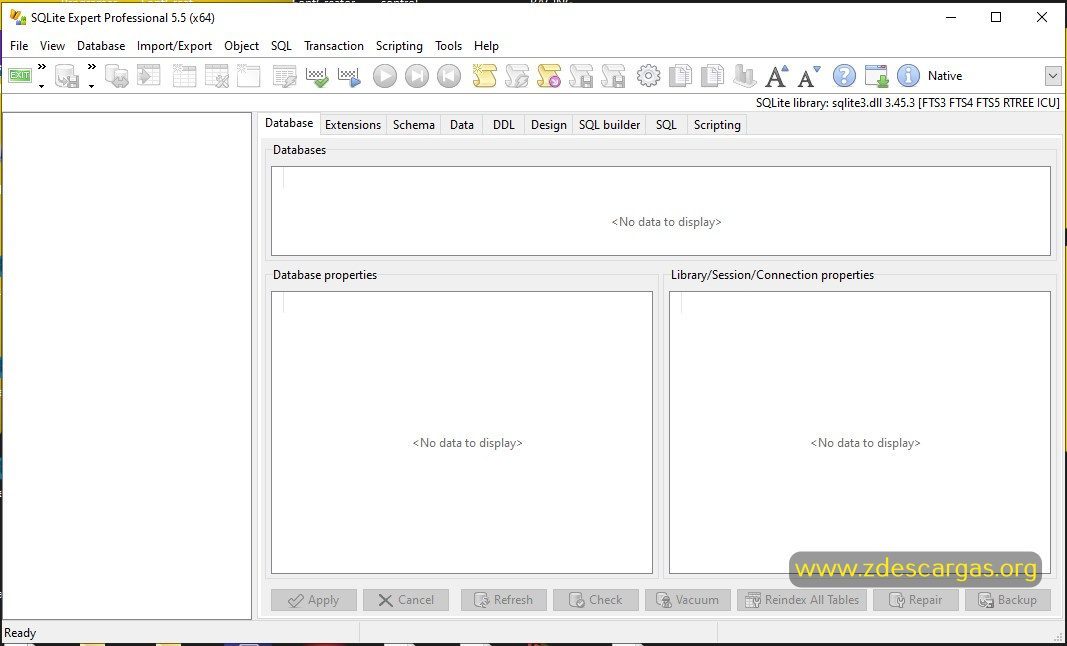Click the gray scroll-with-pen edit script icon
This screenshot has height=646, width=1067.
(517, 76)
